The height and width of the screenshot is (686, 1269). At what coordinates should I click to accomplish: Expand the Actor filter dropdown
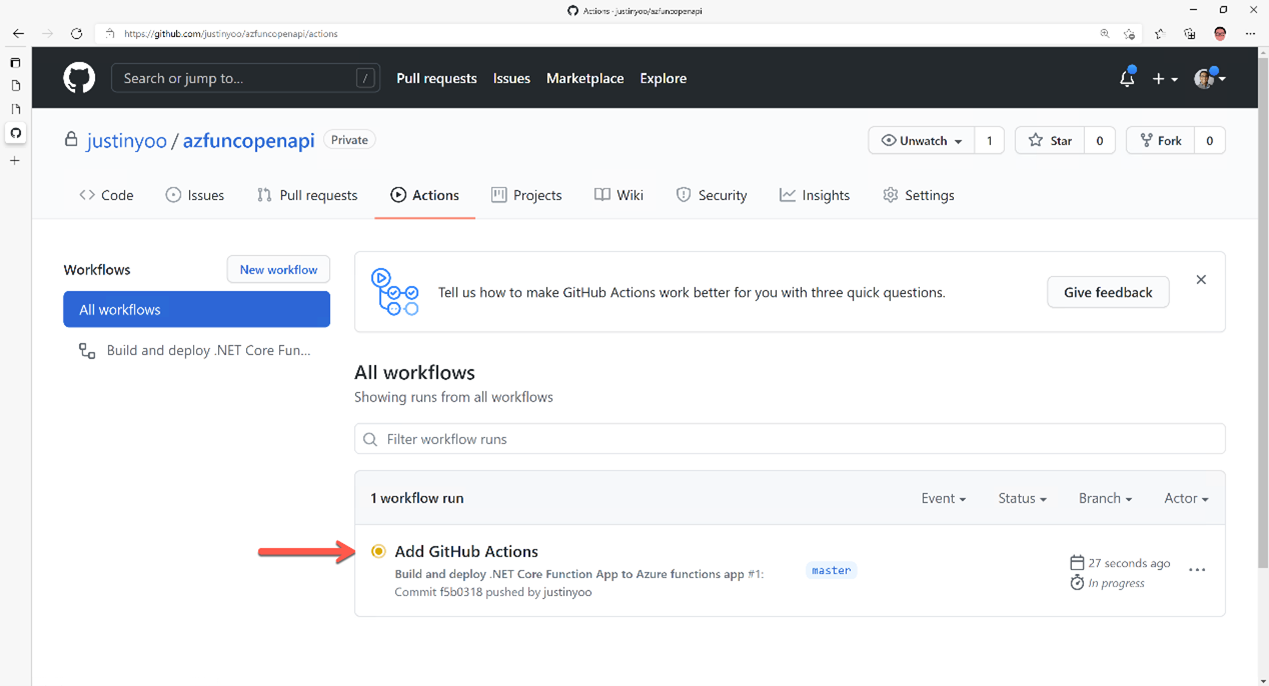(1186, 498)
